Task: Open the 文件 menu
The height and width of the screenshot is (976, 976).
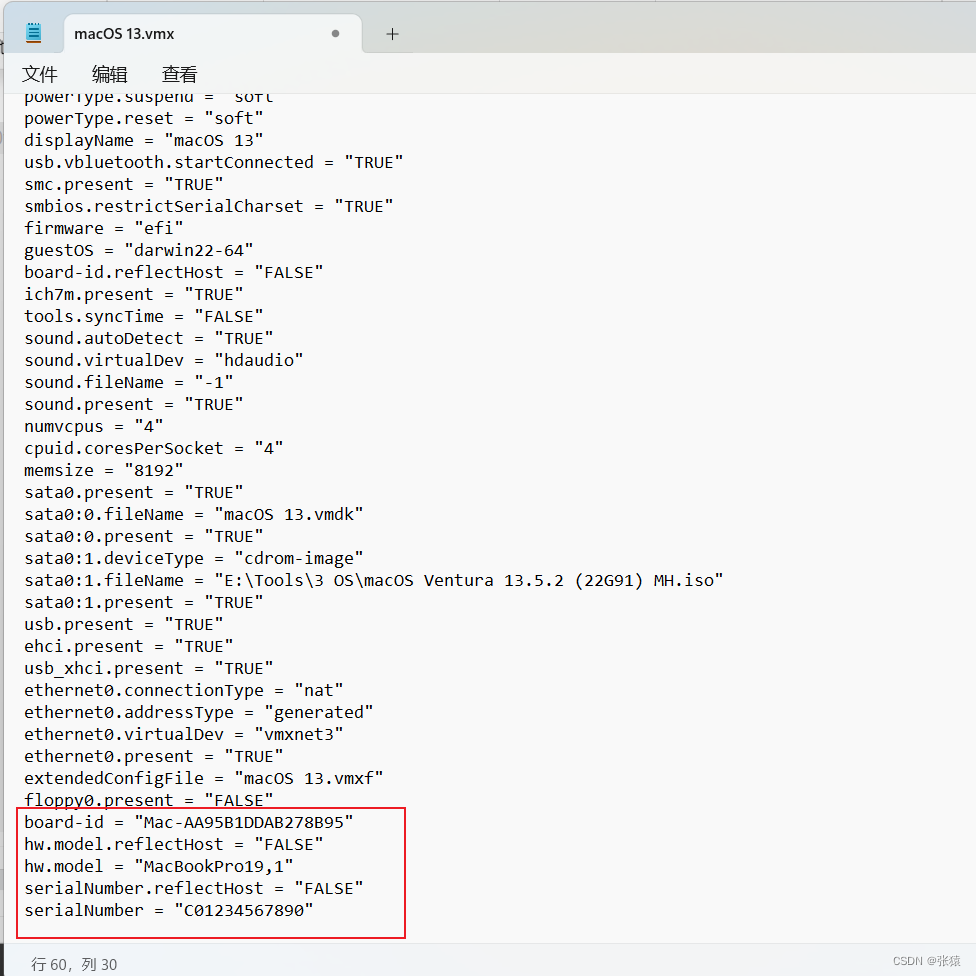Action: (40, 74)
